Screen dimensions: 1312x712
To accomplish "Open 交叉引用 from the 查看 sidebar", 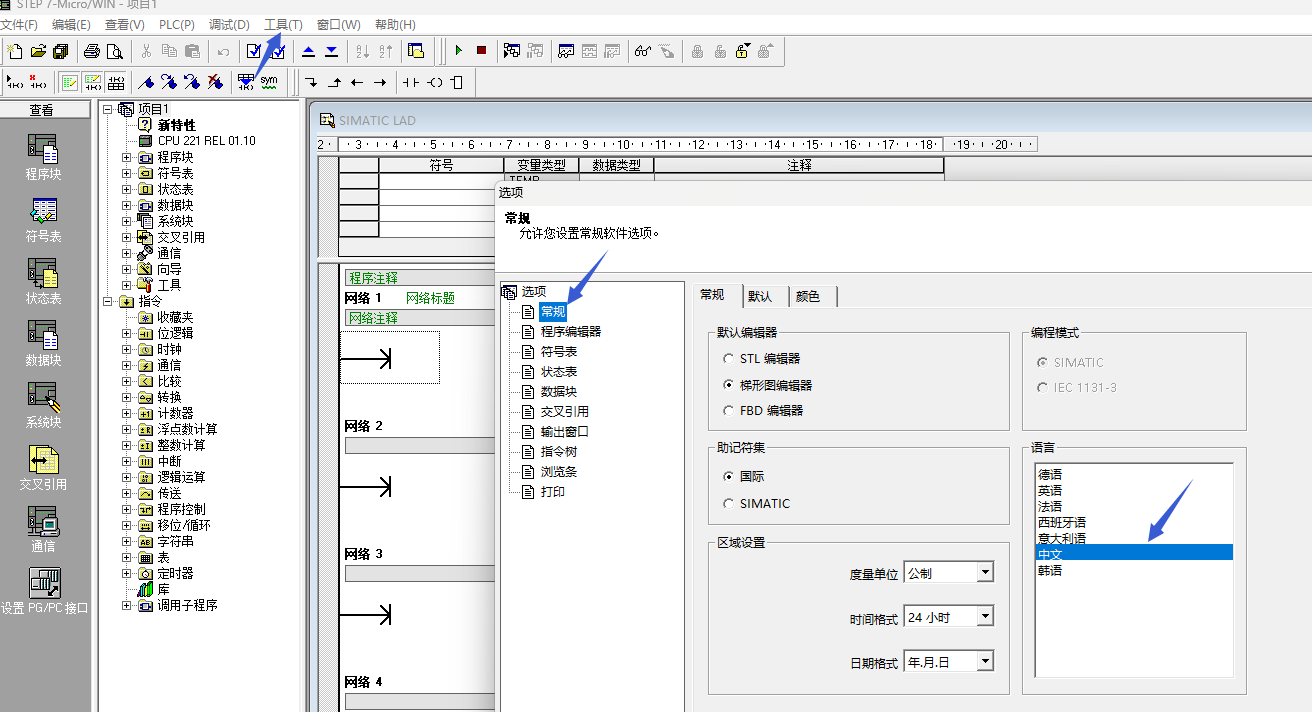I will point(43,468).
